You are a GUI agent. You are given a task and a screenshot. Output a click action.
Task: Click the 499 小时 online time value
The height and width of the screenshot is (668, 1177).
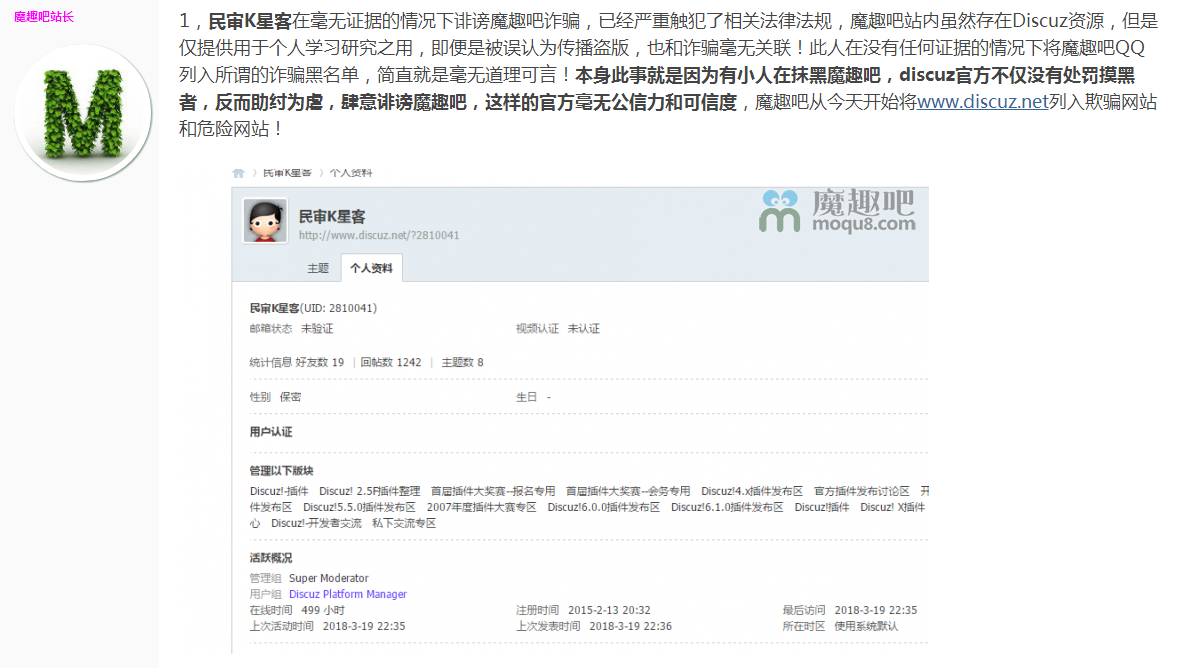coord(324,610)
